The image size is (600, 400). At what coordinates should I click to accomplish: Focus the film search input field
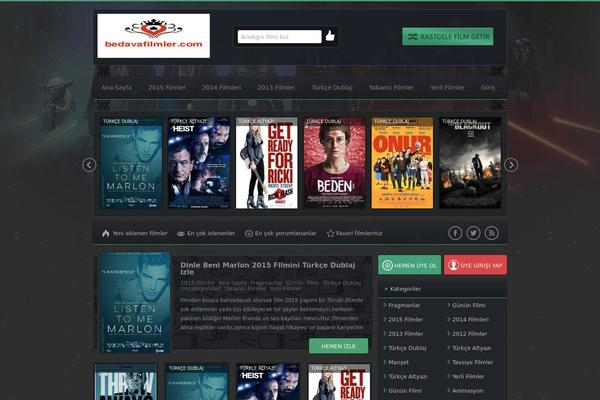click(279, 37)
